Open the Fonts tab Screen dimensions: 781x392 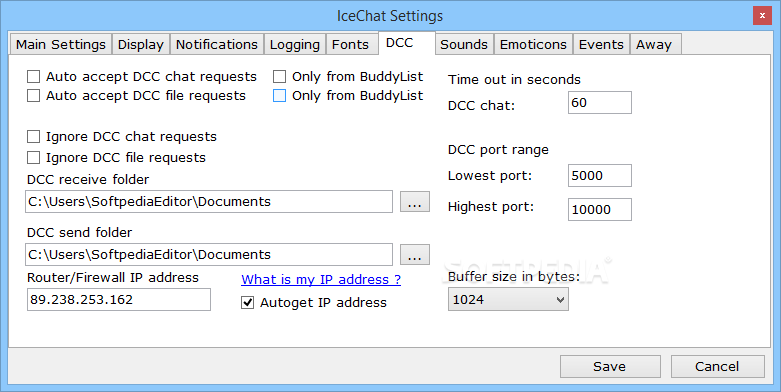coord(351,44)
